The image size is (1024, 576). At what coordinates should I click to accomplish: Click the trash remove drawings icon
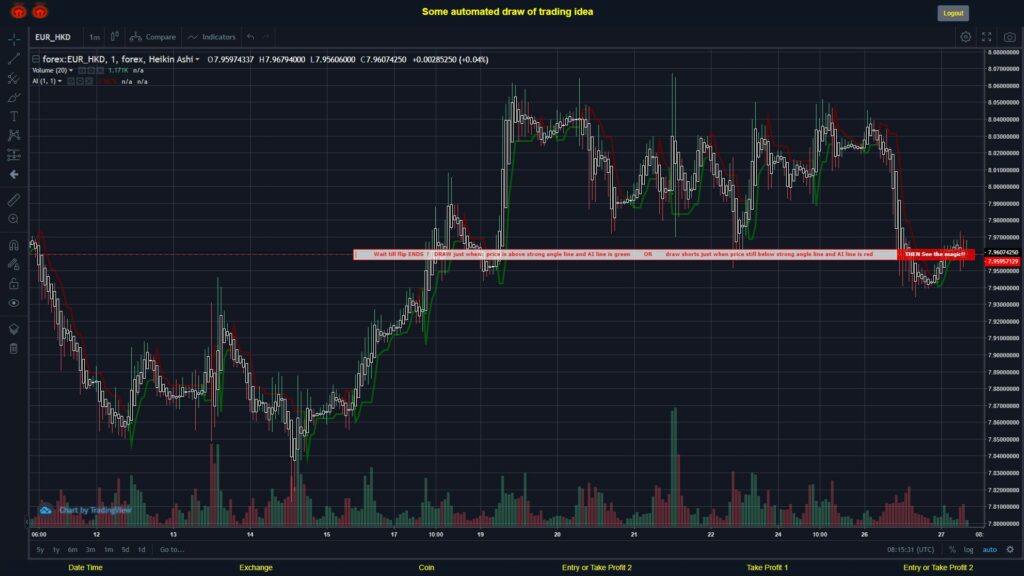click(x=14, y=348)
